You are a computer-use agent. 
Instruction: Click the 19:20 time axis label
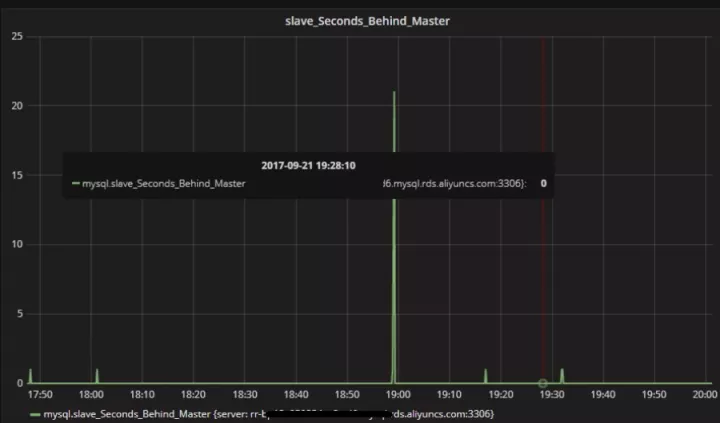click(501, 395)
